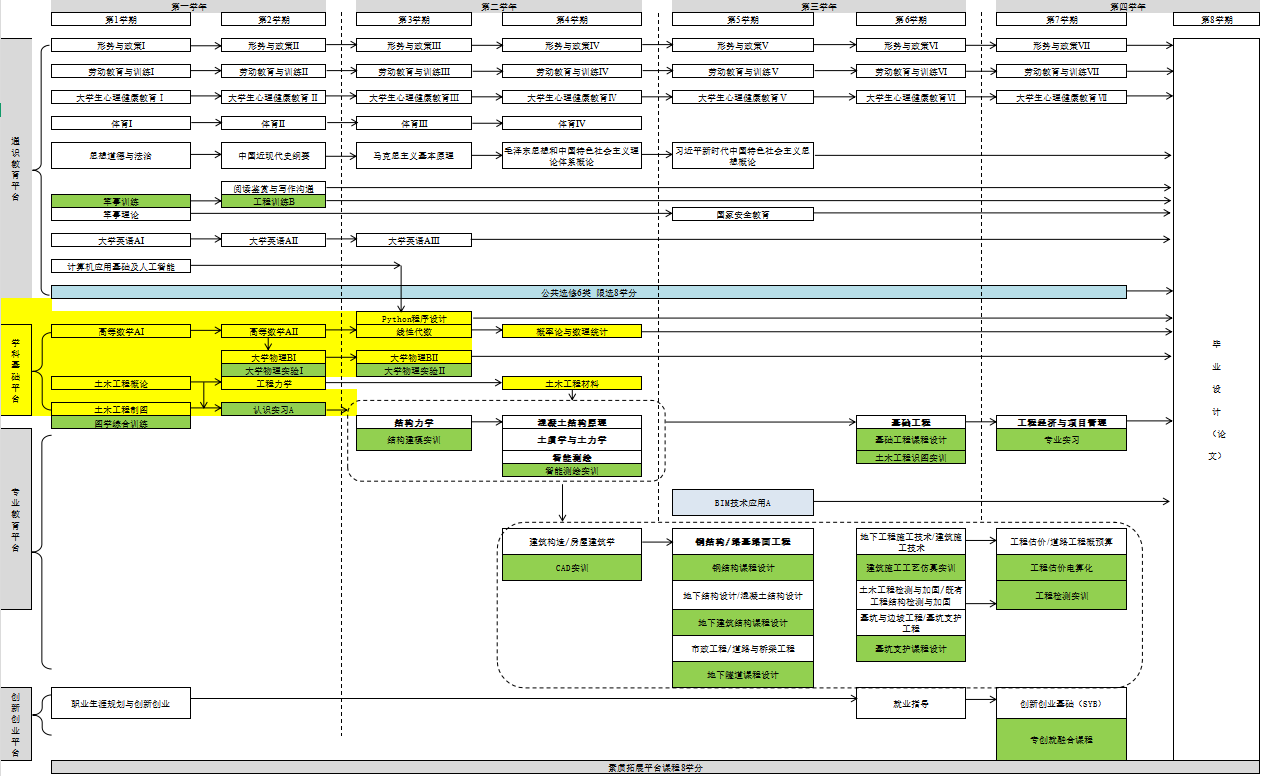Viewport: 1263px width, 776px height.
Task: Click the green 地下隧道课程设计 box
Action: coord(742,674)
